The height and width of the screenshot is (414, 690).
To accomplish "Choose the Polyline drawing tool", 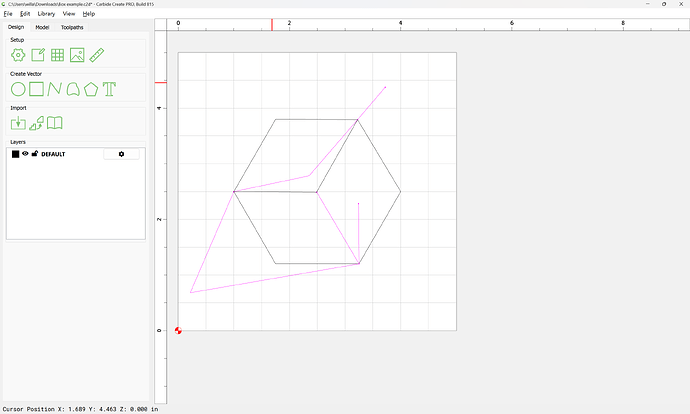I will pyautogui.click(x=55, y=89).
